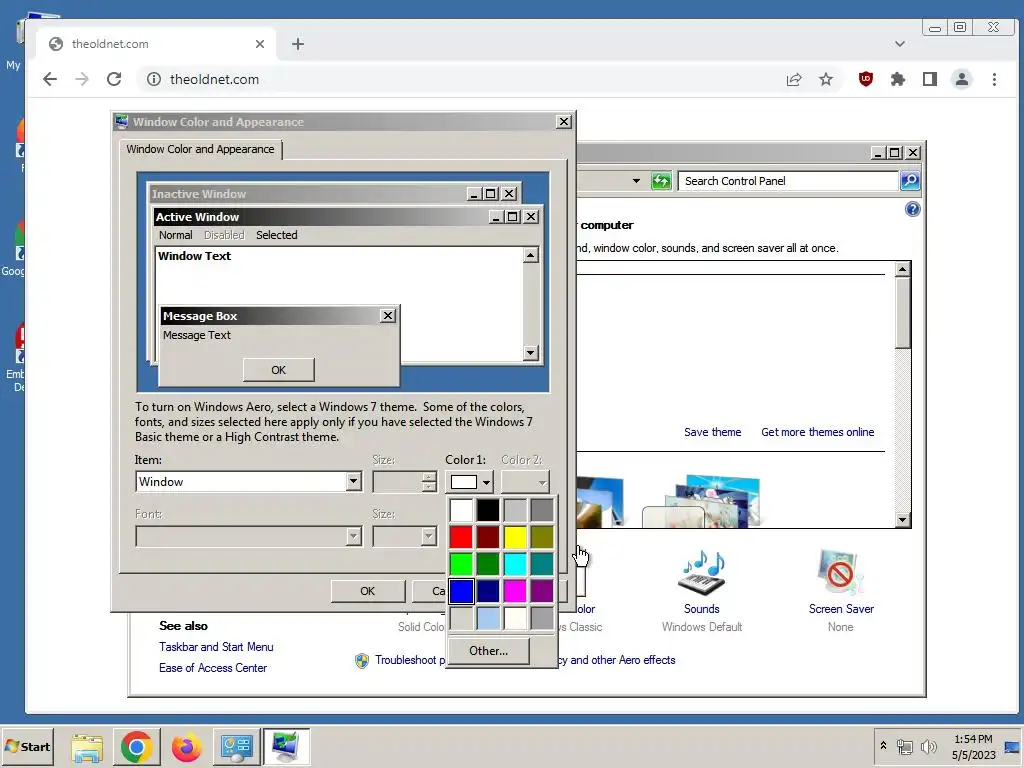Expand the Control Panel address bar dropdown
Image resolution: width=1024 pixels, height=768 pixels.
(636, 181)
